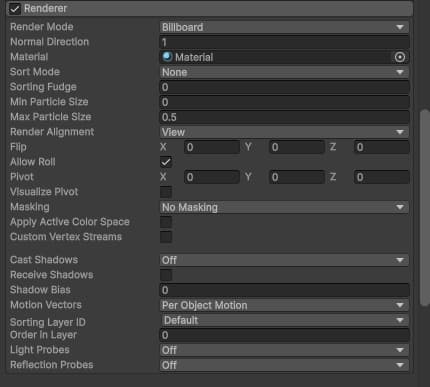The width and height of the screenshot is (430, 387).
Task: Enable the Receive Shadows checkbox
Action: pyautogui.click(x=166, y=275)
